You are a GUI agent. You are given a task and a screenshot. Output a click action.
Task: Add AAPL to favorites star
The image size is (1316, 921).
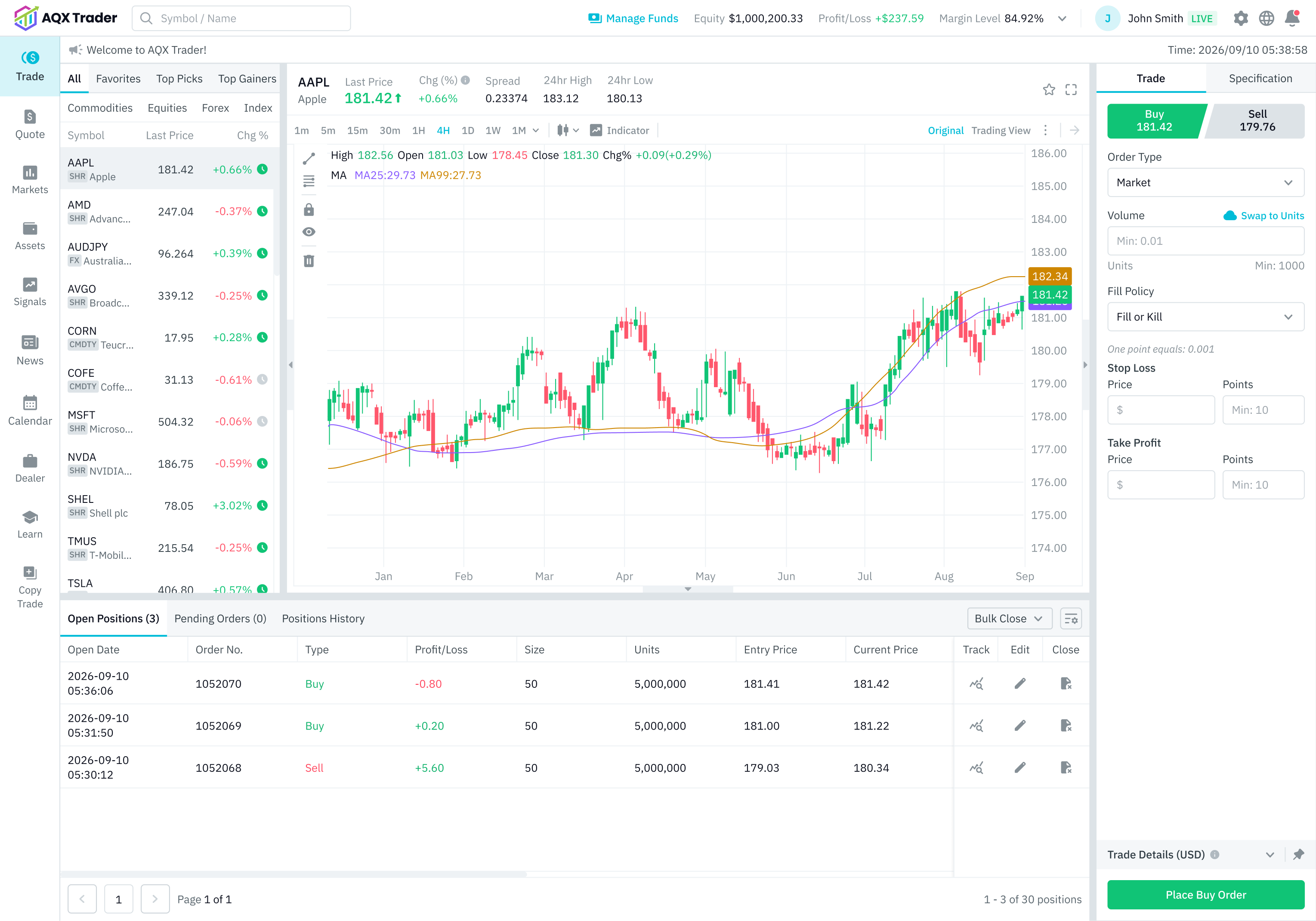click(1048, 89)
